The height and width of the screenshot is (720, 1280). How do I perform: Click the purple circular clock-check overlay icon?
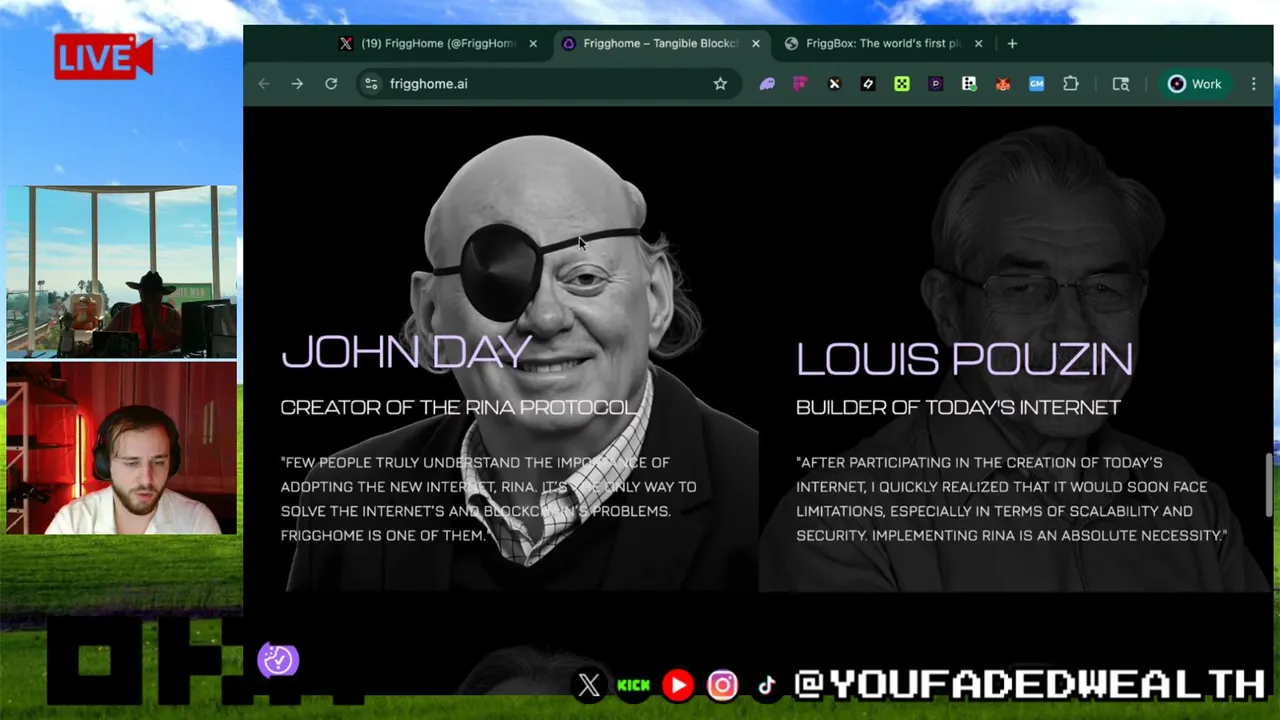278,660
